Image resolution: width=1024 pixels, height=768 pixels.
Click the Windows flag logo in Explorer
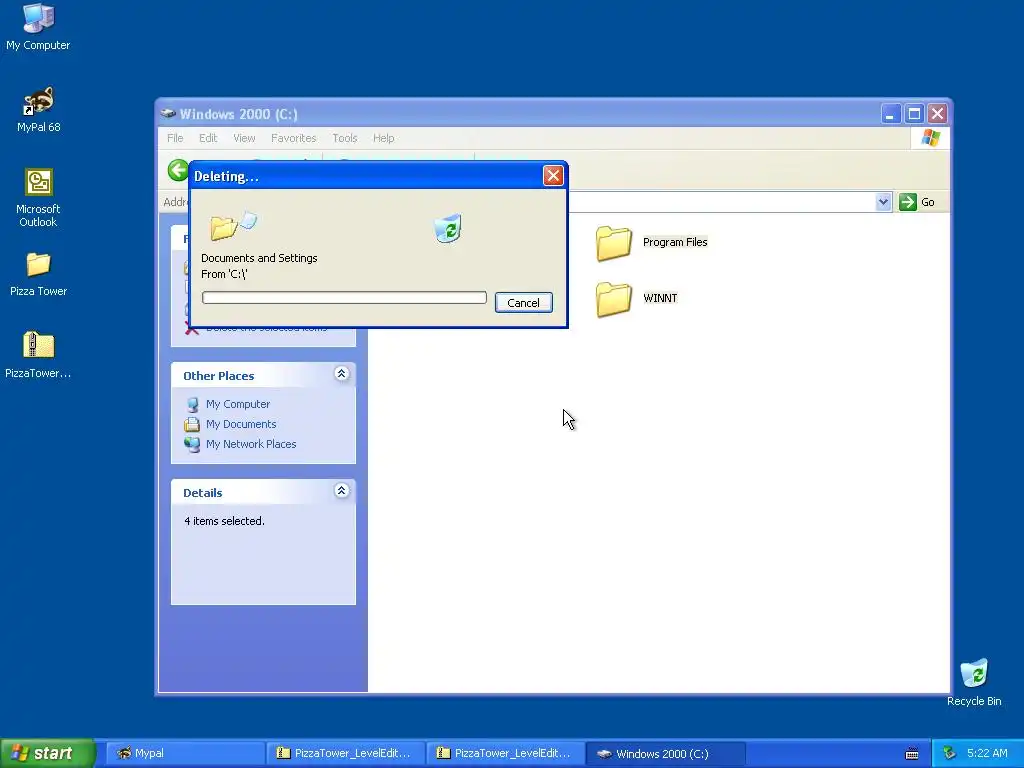coord(931,138)
